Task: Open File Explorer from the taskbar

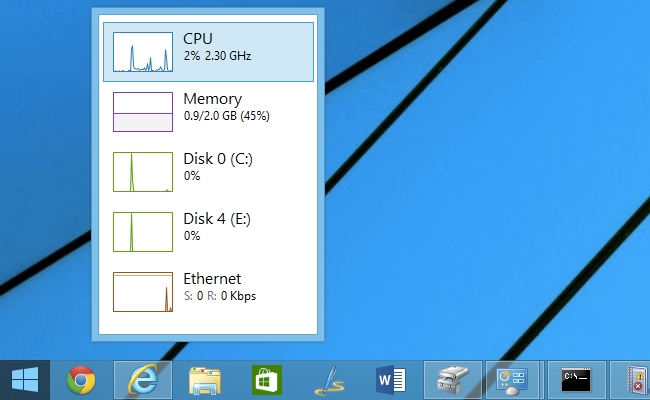Action: [x=205, y=380]
